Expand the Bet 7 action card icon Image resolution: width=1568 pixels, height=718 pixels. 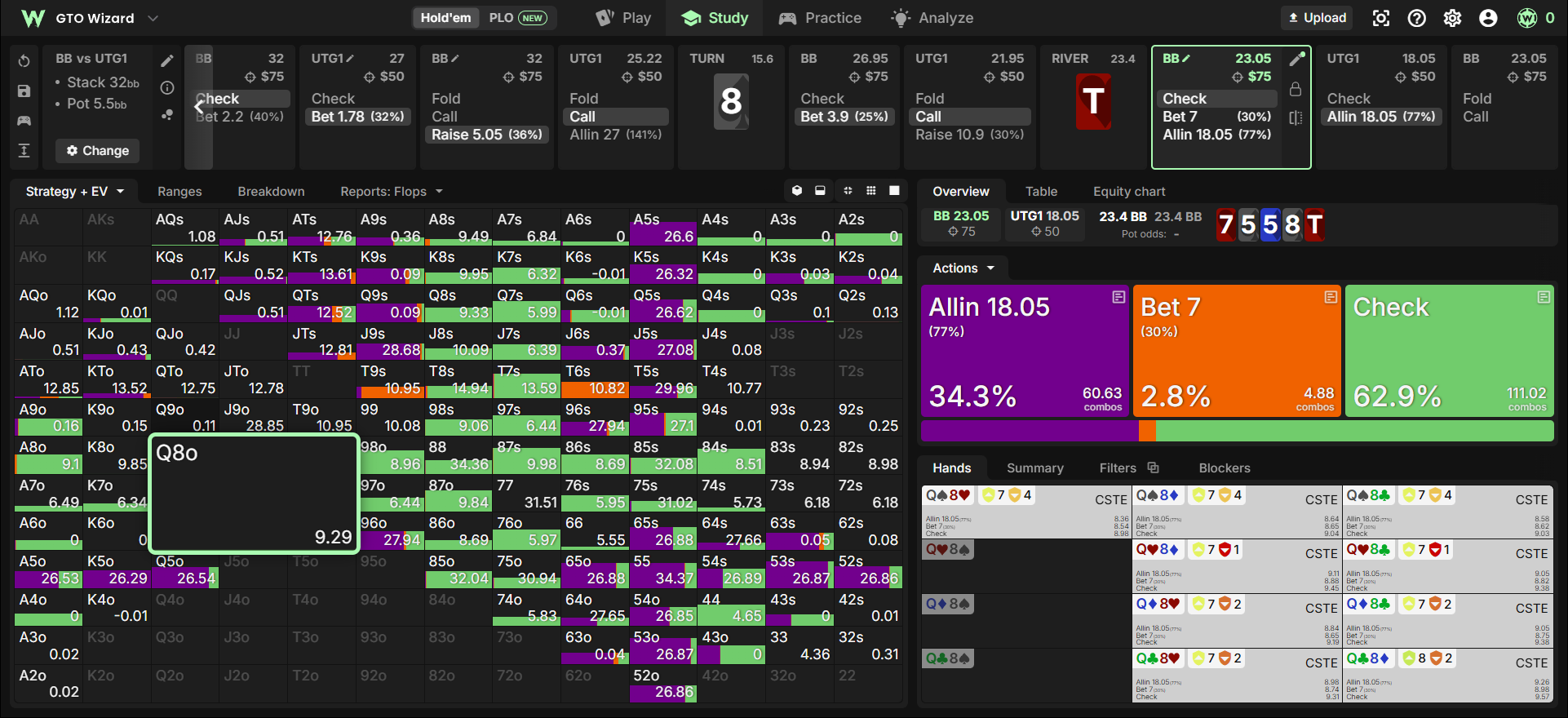1331,297
